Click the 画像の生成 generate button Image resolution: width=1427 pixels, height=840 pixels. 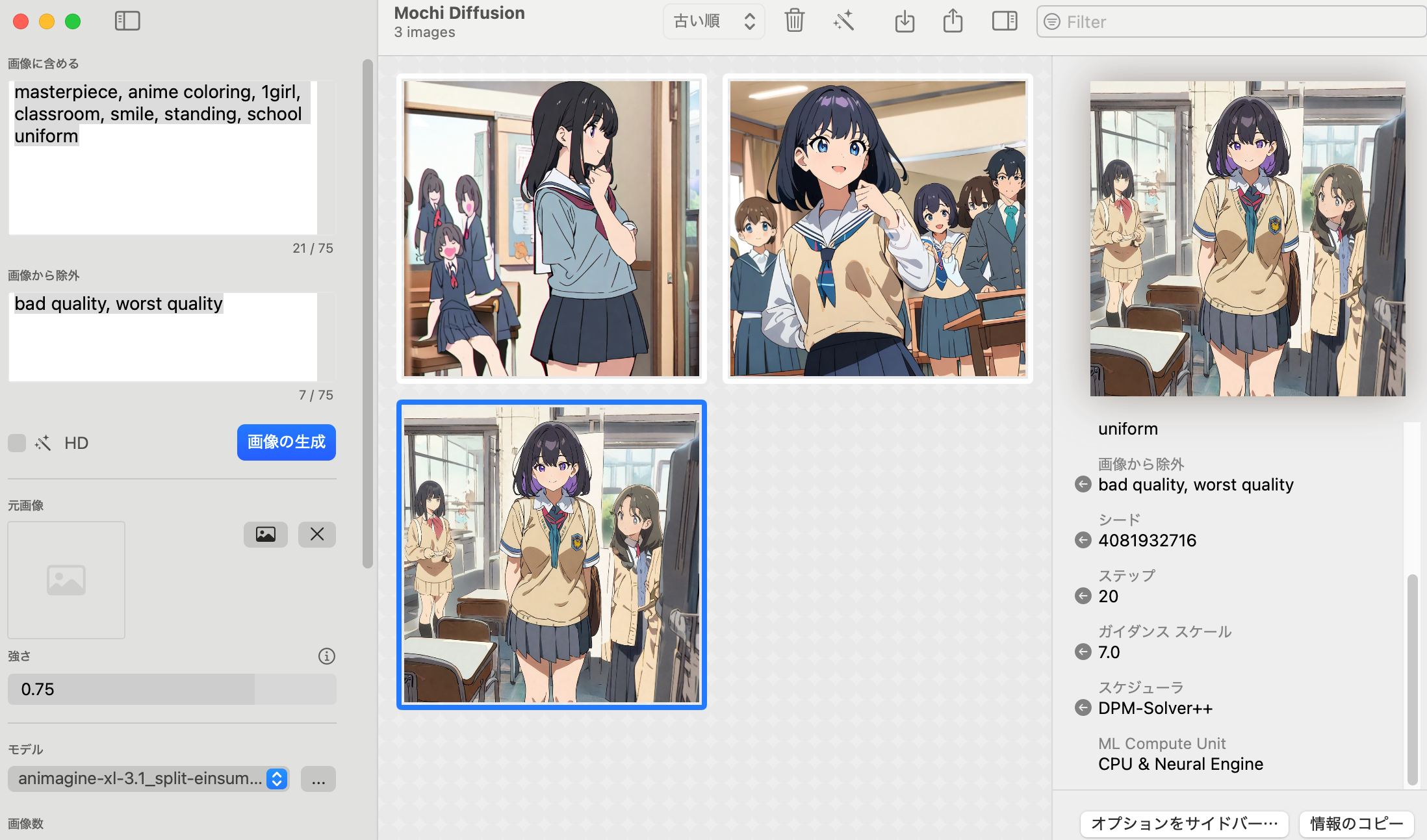286,442
